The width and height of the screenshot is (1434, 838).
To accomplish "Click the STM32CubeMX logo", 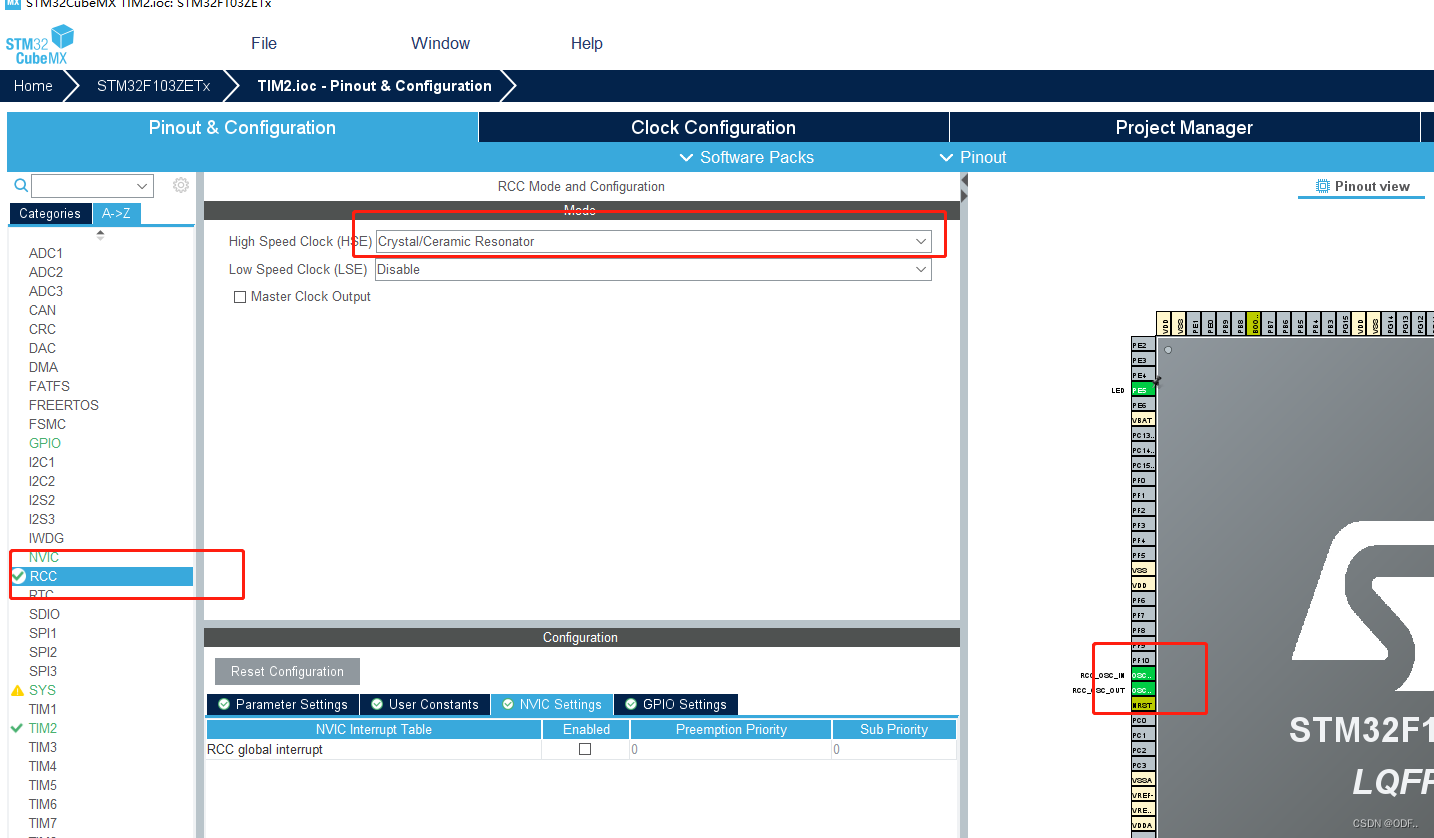I will [x=39, y=45].
